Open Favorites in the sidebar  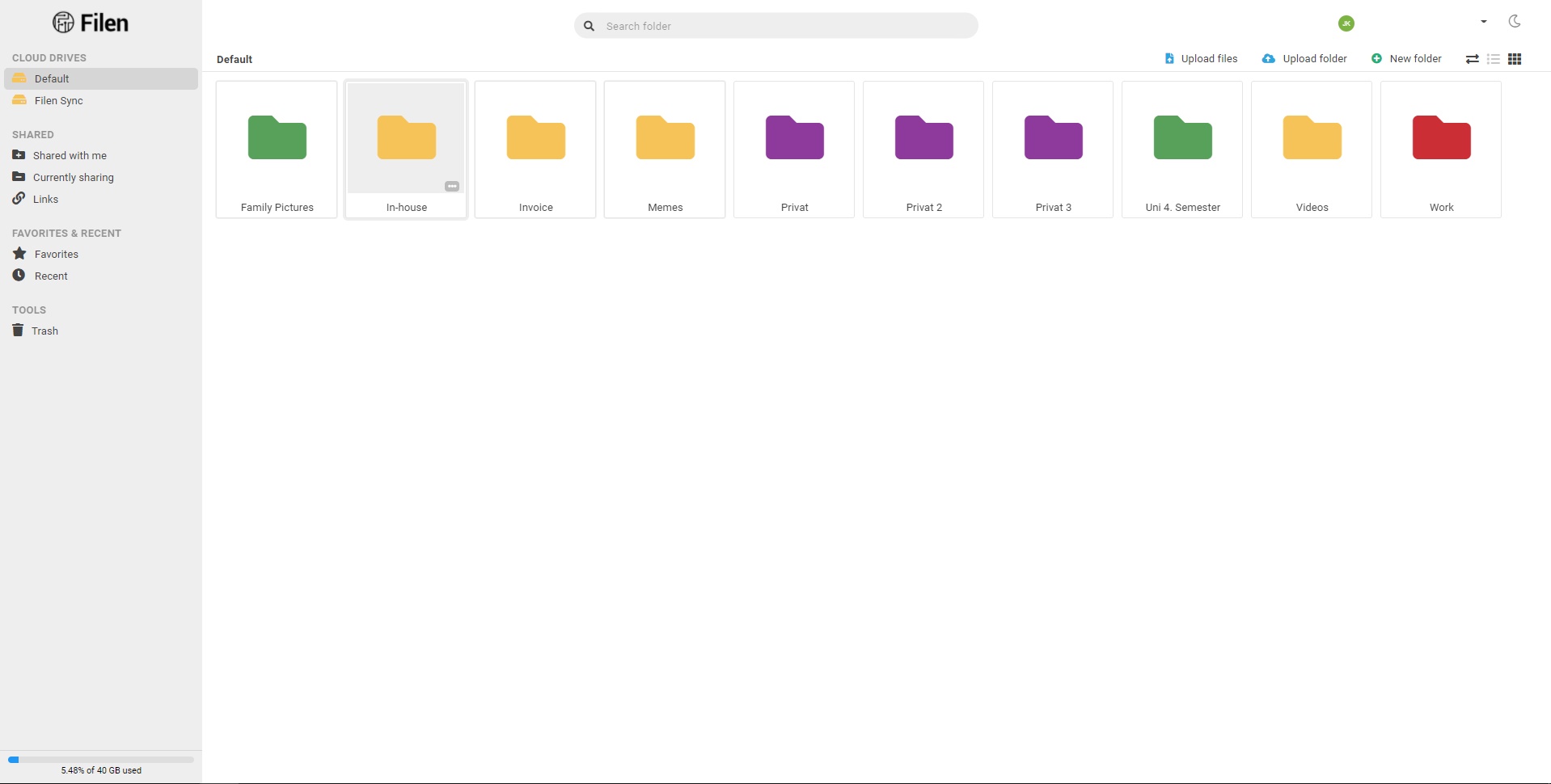pyautogui.click(x=57, y=253)
